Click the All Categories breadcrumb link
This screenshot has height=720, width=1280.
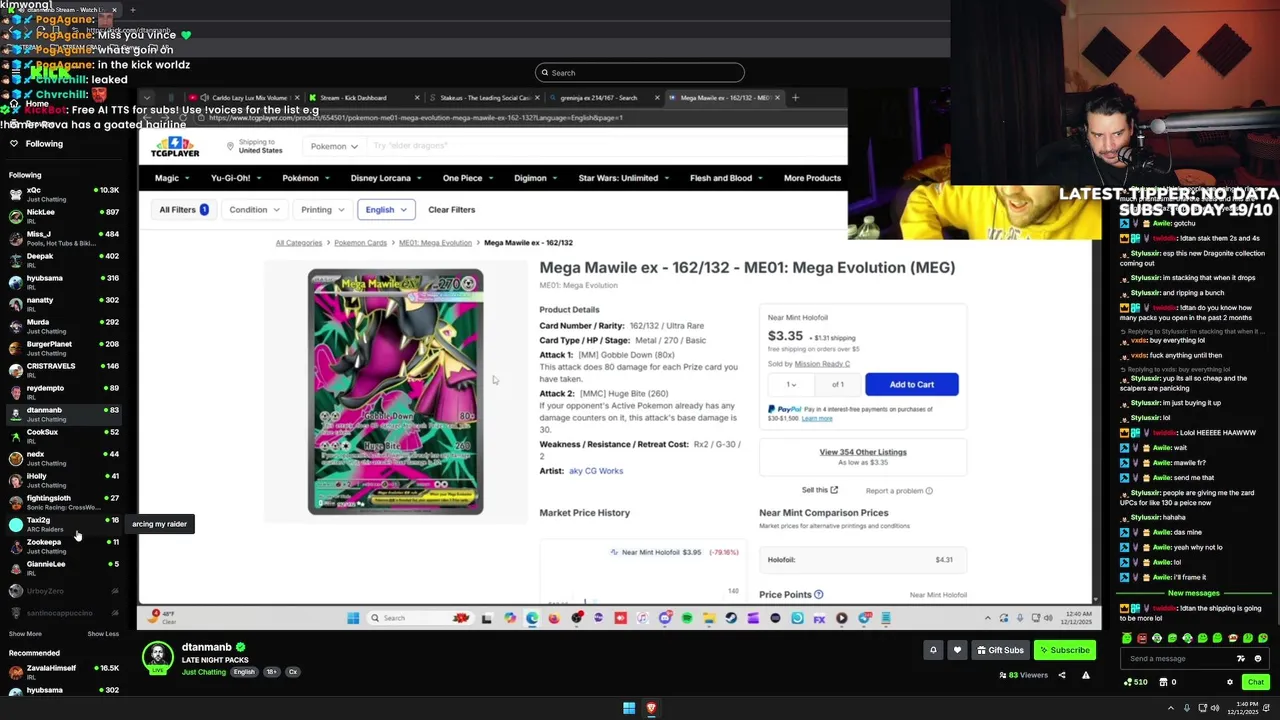[x=299, y=243]
